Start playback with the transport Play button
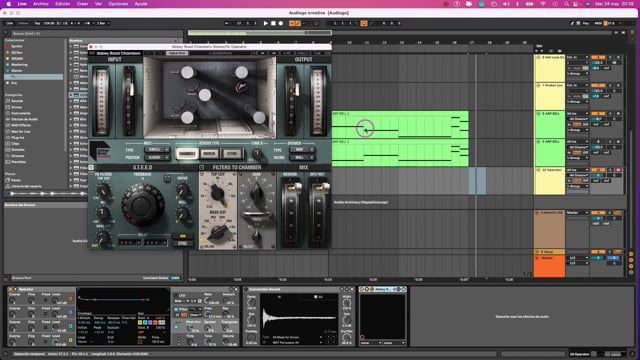 (x=266, y=23)
